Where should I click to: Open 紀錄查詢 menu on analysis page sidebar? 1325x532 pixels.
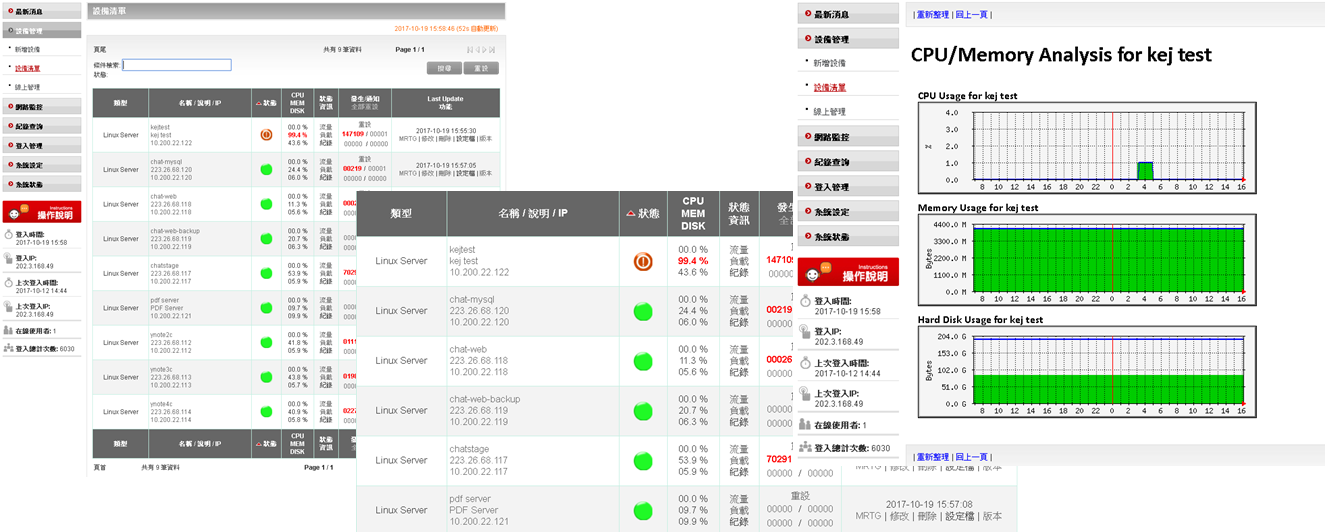pyautogui.click(x=848, y=162)
